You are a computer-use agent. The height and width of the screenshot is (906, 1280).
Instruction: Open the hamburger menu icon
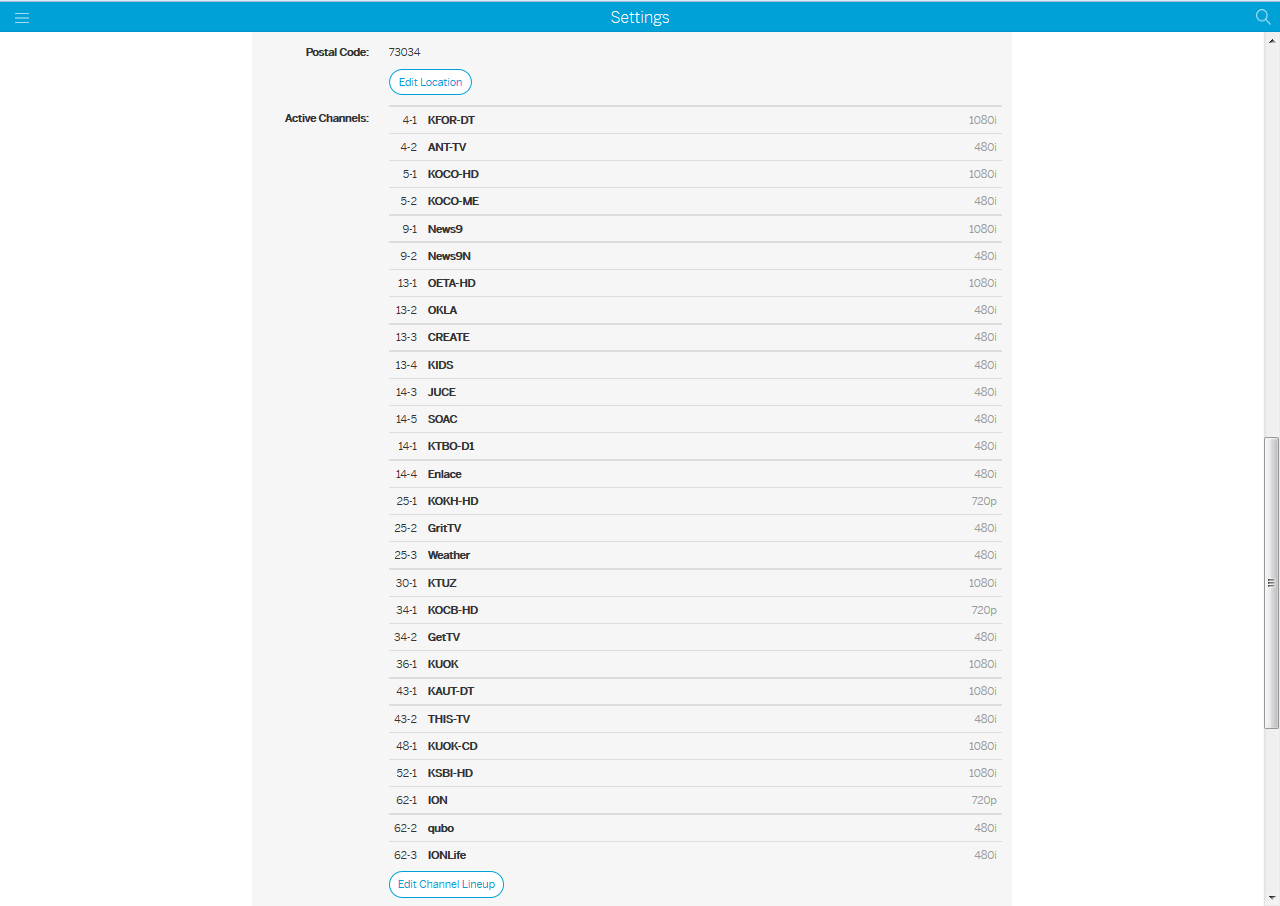[22, 18]
